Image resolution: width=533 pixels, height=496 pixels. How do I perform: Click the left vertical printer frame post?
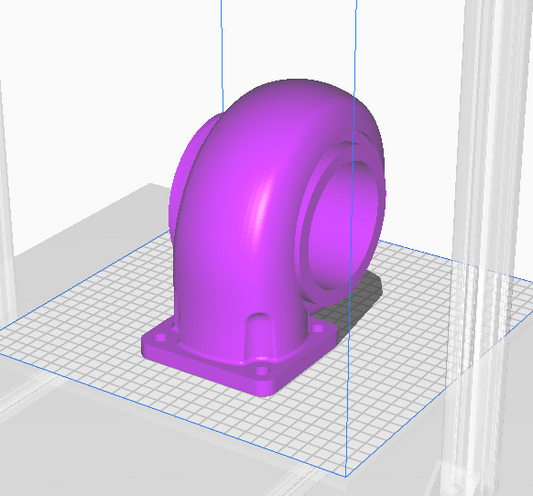click(6, 204)
